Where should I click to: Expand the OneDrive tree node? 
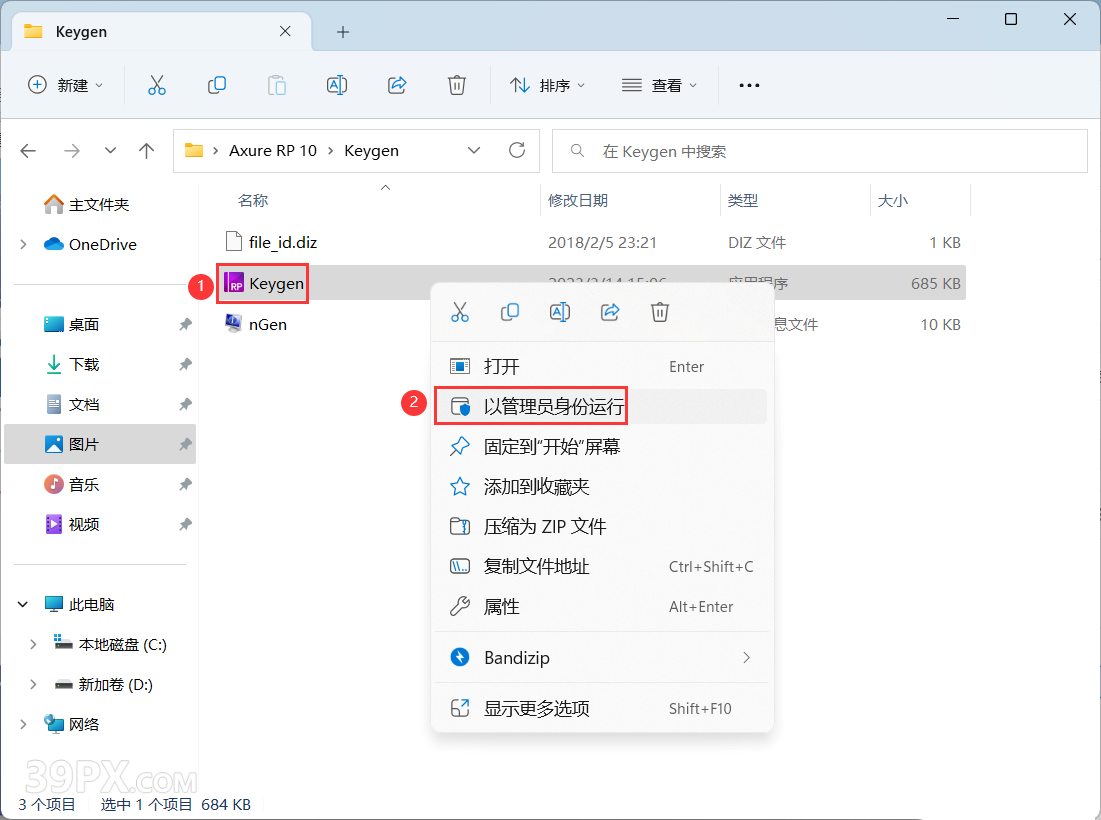point(23,244)
